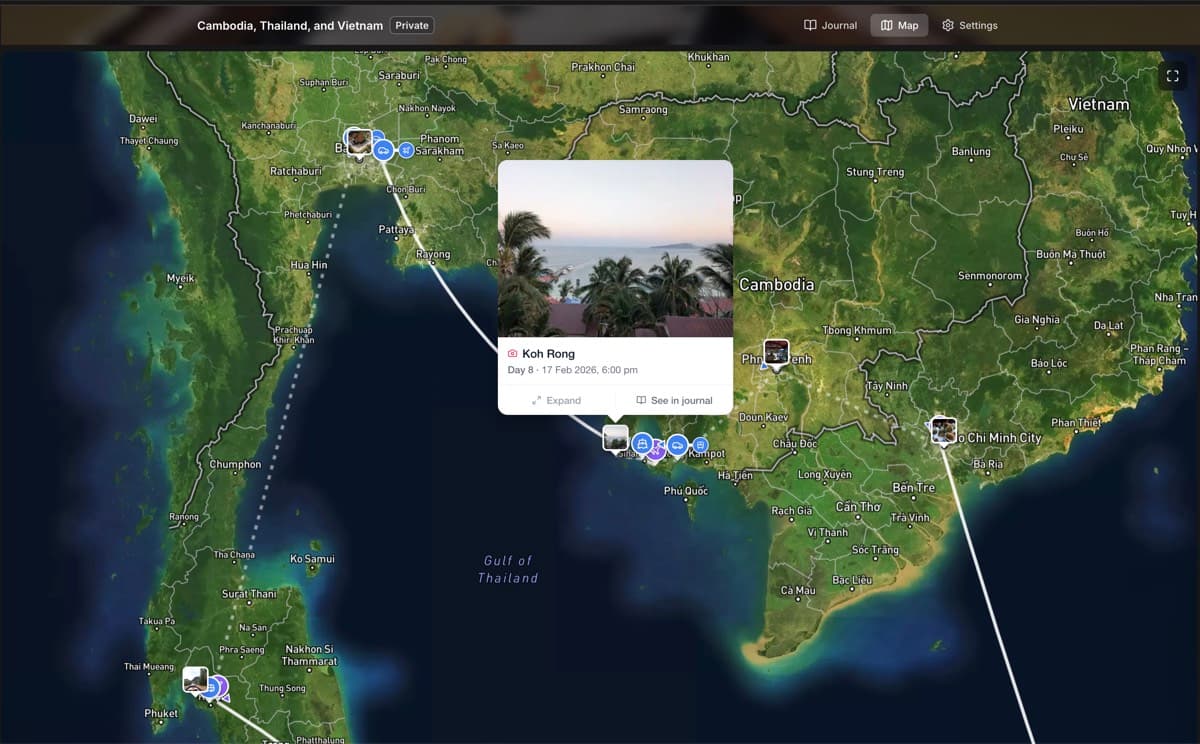Click the small Koh Rong photo pin
1200x744 pixels.
pyautogui.click(x=615, y=437)
